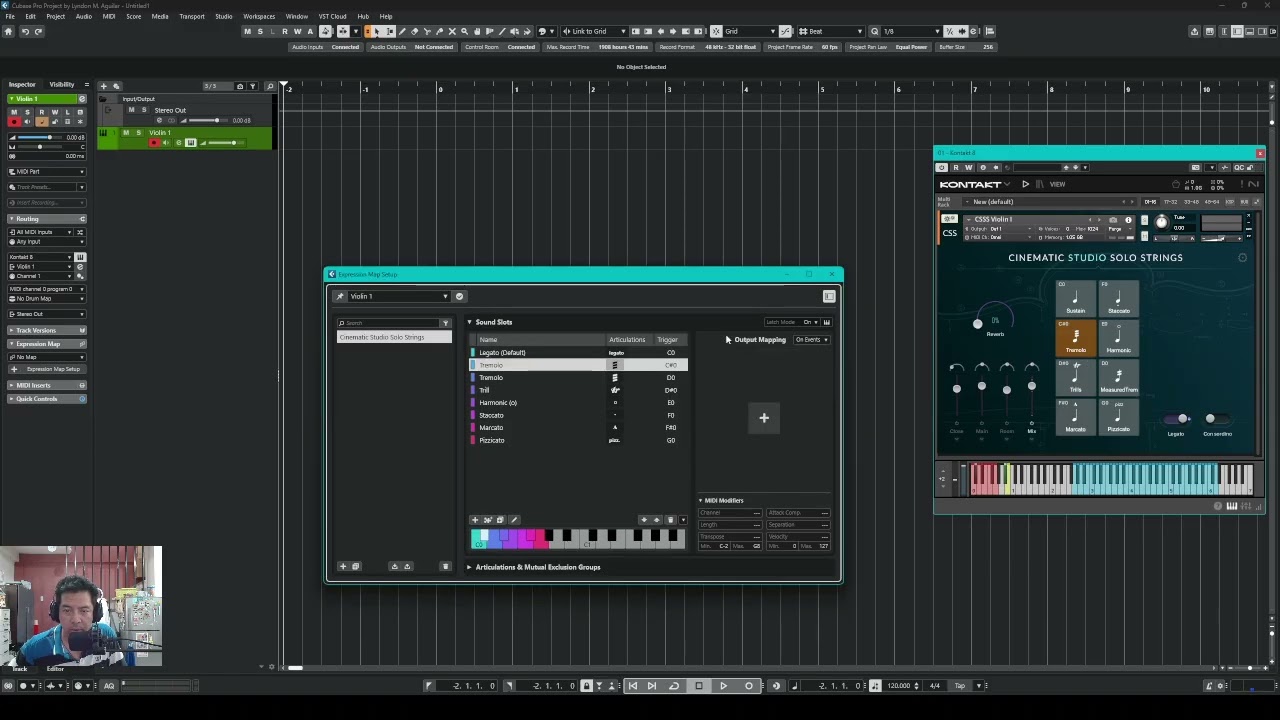The image size is (1280, 720).
Task: Click the pin icon beside Violin 1 selector
Action: [x=340, y=296]
